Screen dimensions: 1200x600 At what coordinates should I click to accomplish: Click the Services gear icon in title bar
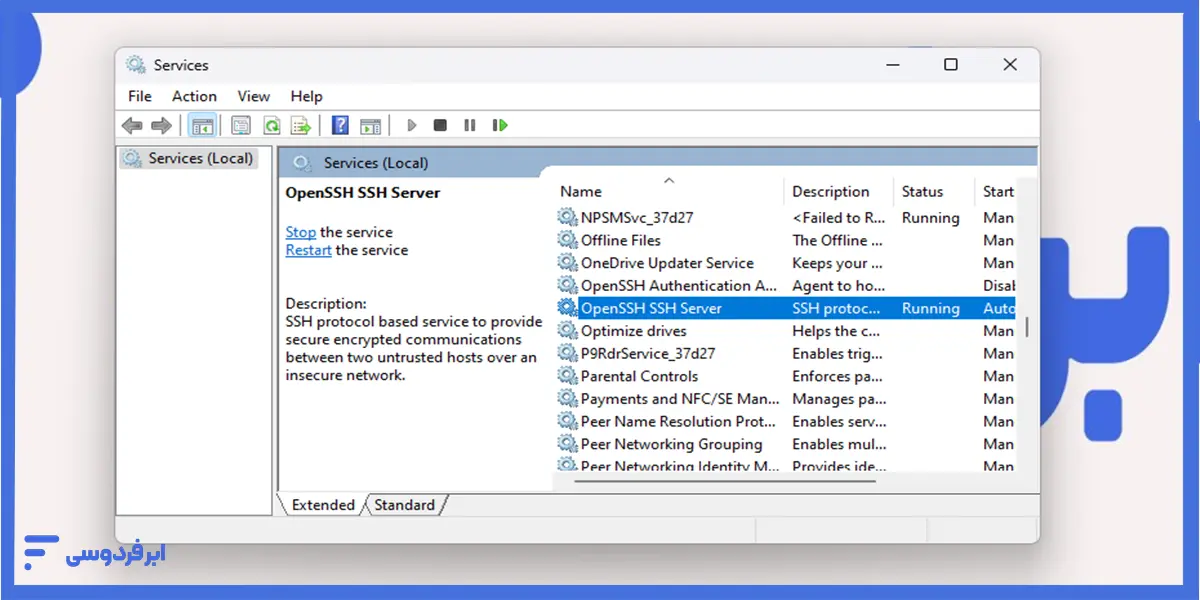tap(136, 65)
